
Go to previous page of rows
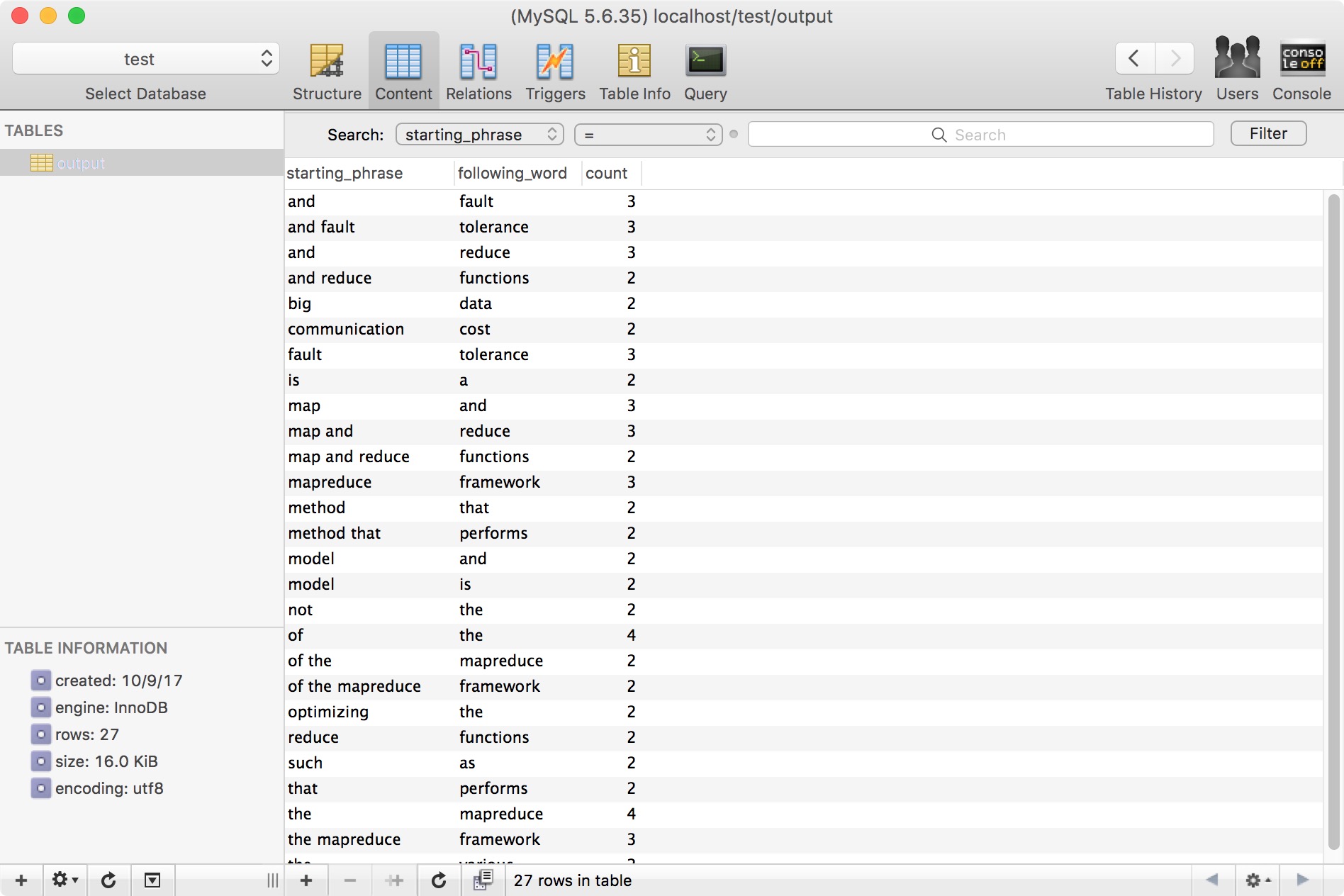[x=1212, y=880]
